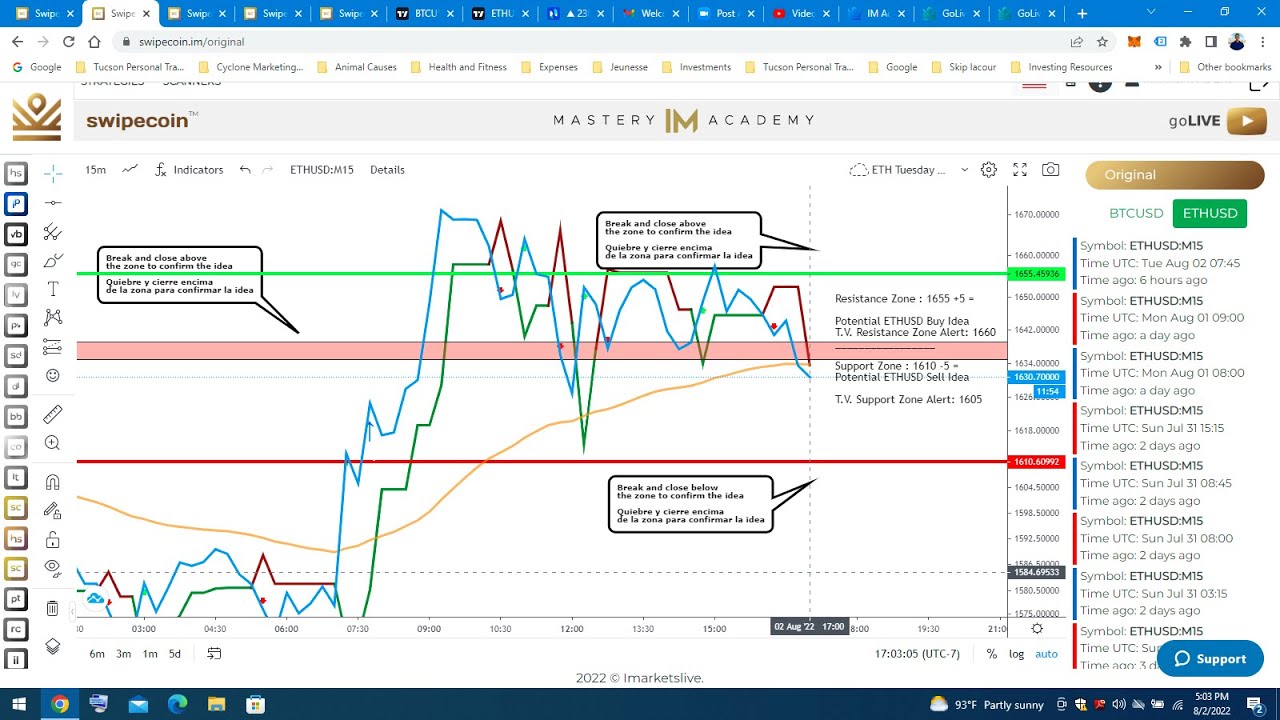Take a chart snapshot with camera
Screen dimensions: 1280x720
pyautogui.click(x=1050, y=170)
